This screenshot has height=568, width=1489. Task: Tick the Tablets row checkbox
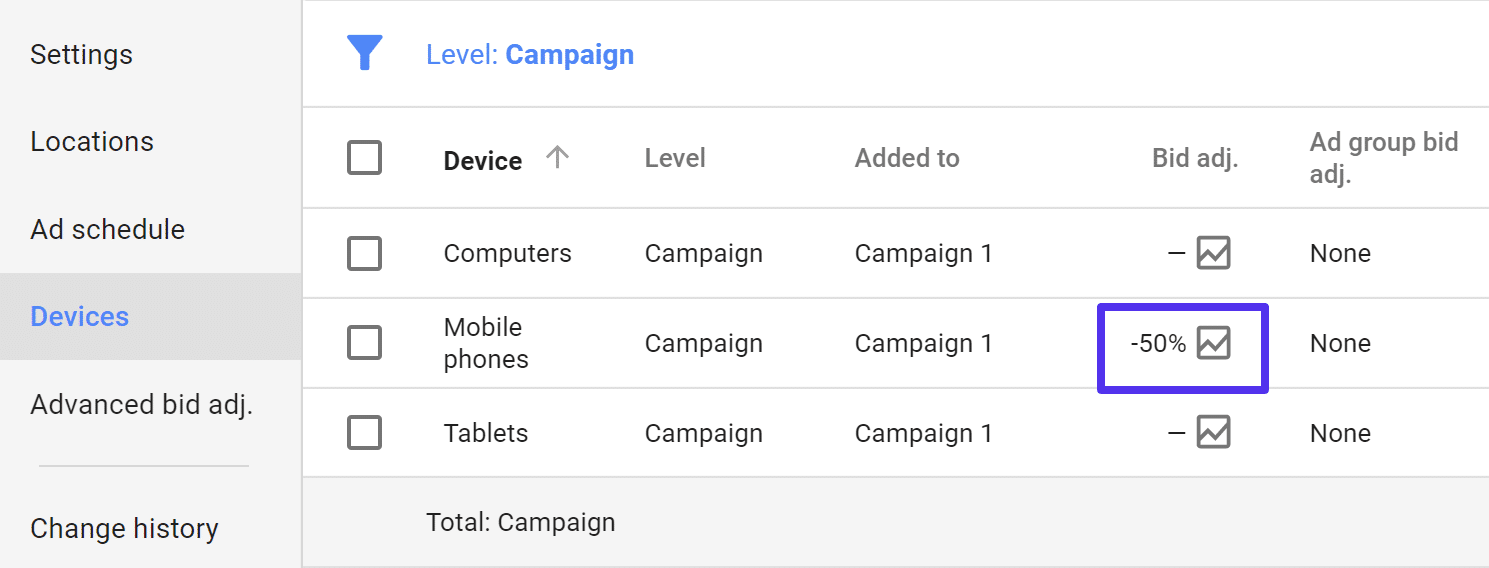[x=364, y=433]
